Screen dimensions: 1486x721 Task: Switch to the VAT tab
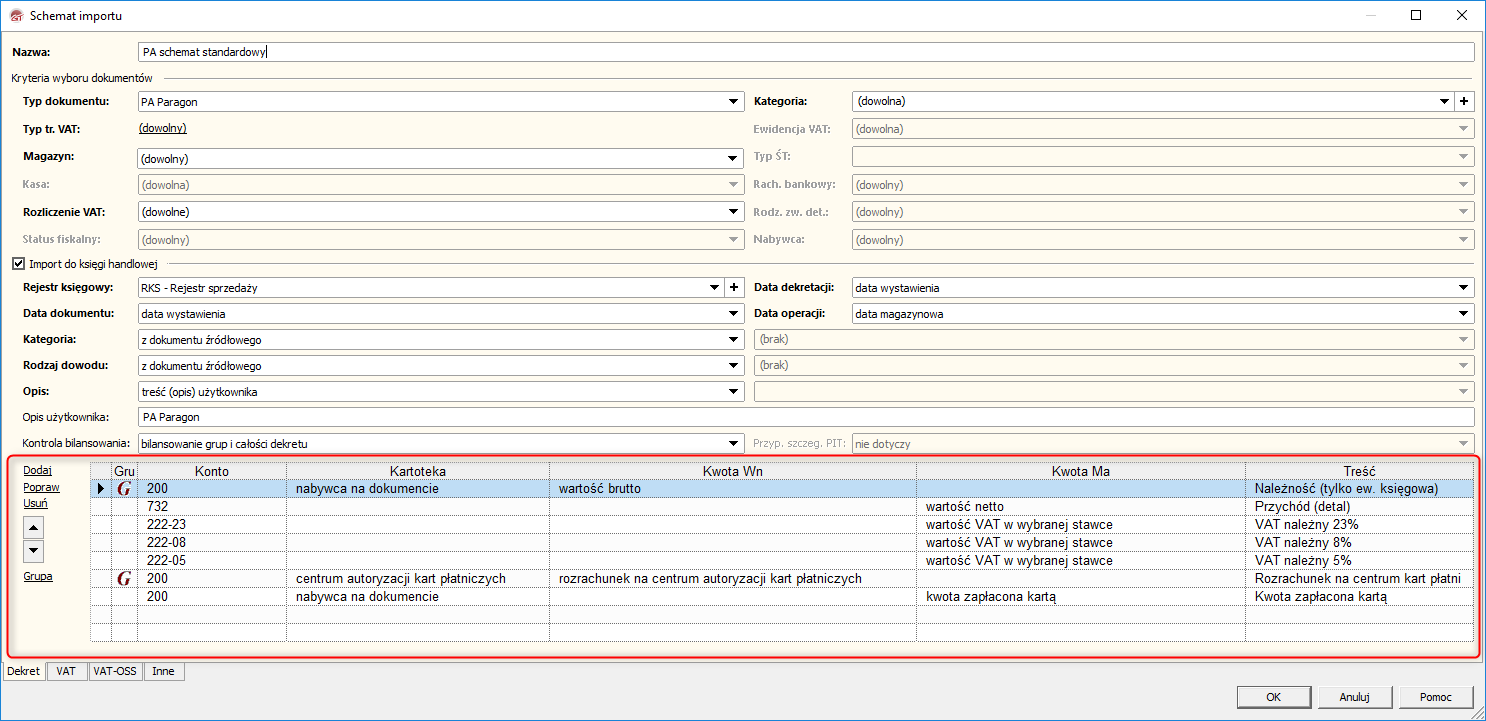[66, 671]
